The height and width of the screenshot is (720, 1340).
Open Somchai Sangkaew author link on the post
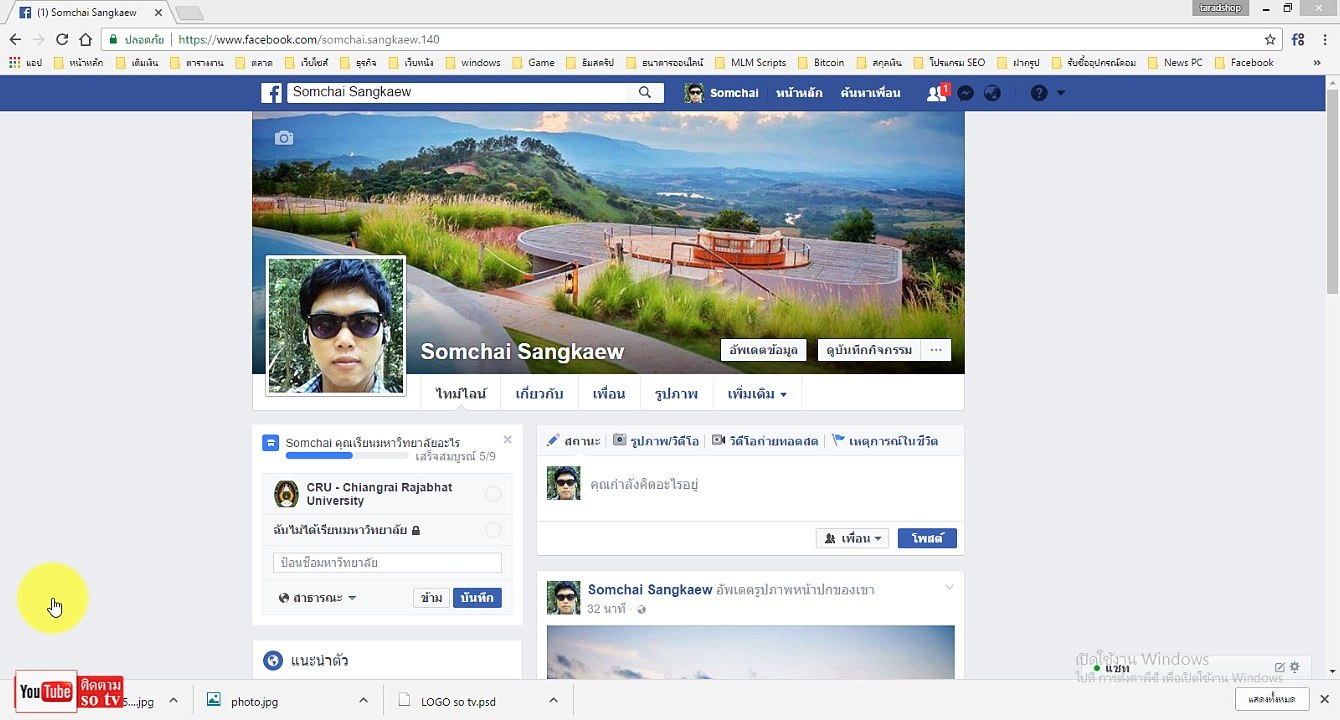(650, 590)
